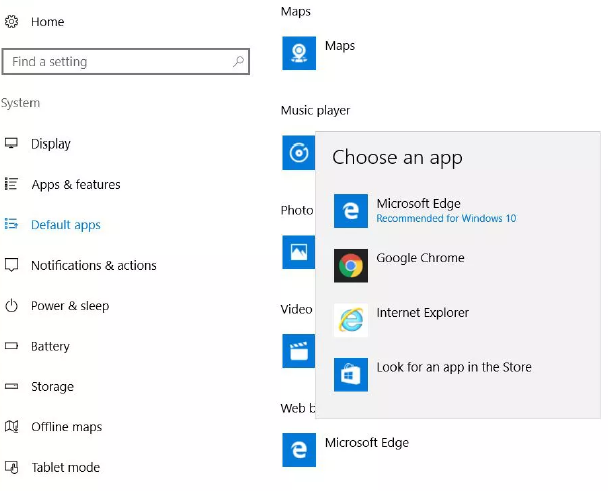Click the Find a setting search box
608x491 pixels.
click(118, 61)
